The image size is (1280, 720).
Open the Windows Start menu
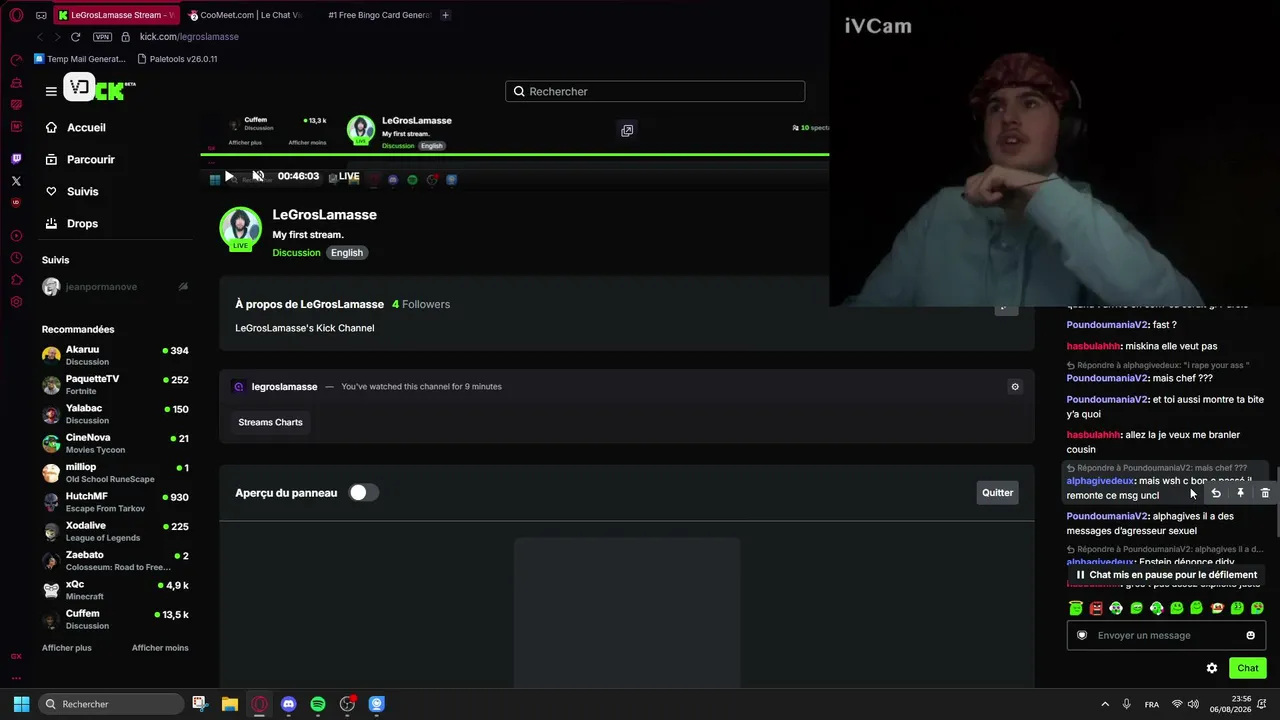tap(21, 704)
